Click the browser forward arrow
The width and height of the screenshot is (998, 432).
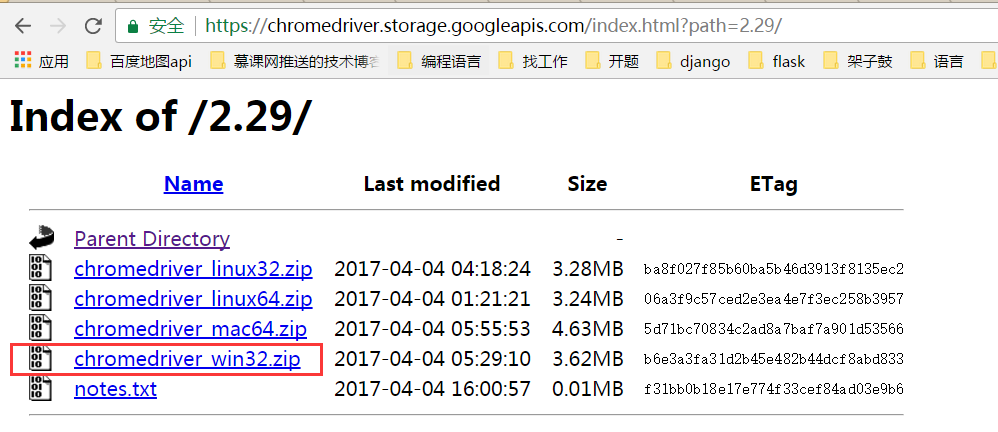[x=58, y=26]
